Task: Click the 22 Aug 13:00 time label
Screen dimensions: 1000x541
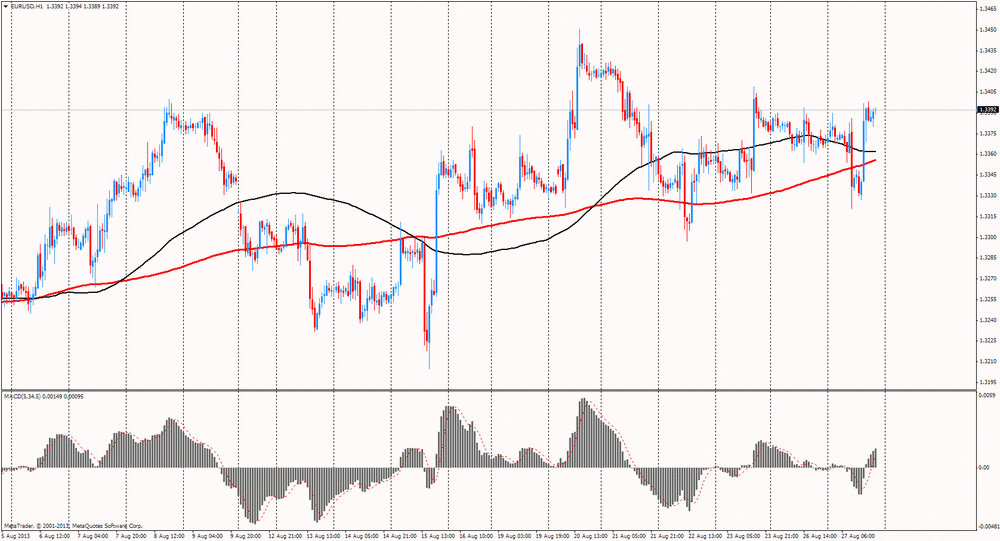Action: coord(705,537)
